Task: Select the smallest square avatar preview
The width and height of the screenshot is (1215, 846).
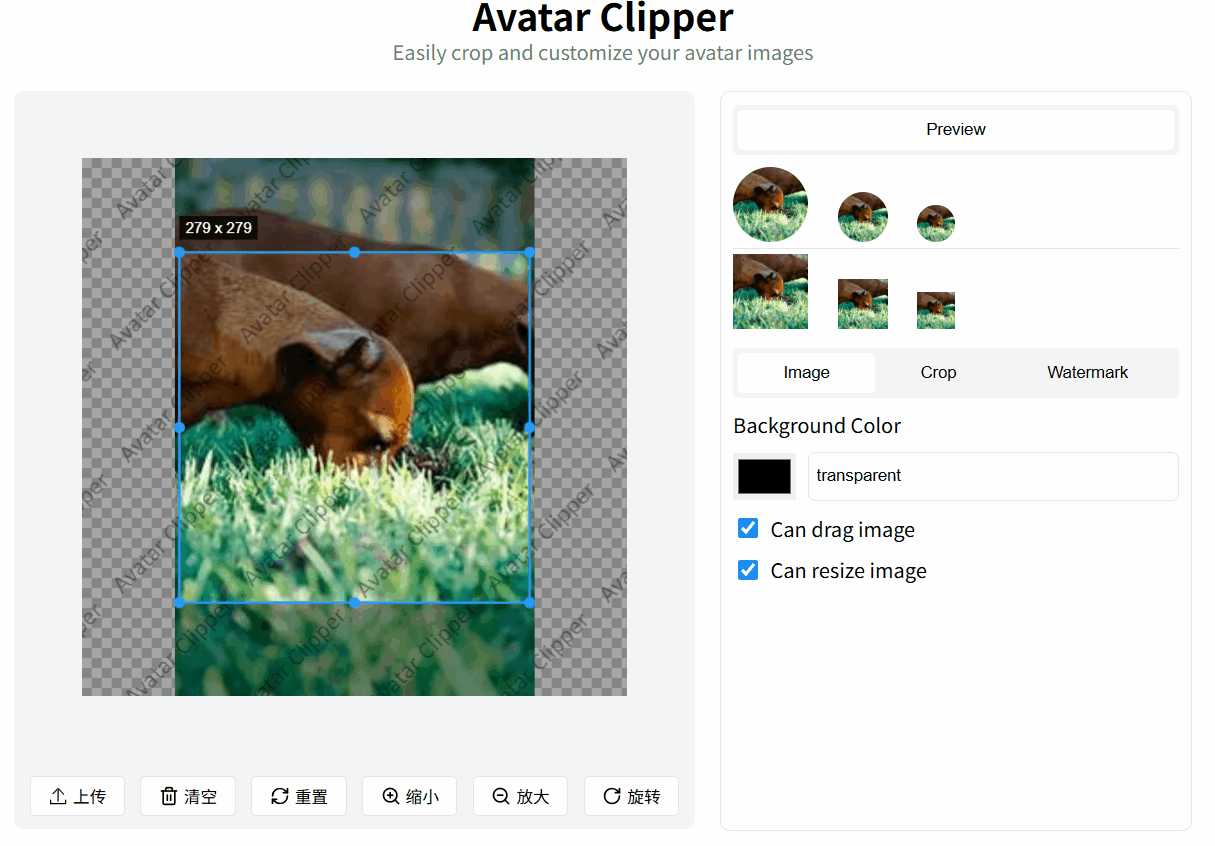Action: 936,310
